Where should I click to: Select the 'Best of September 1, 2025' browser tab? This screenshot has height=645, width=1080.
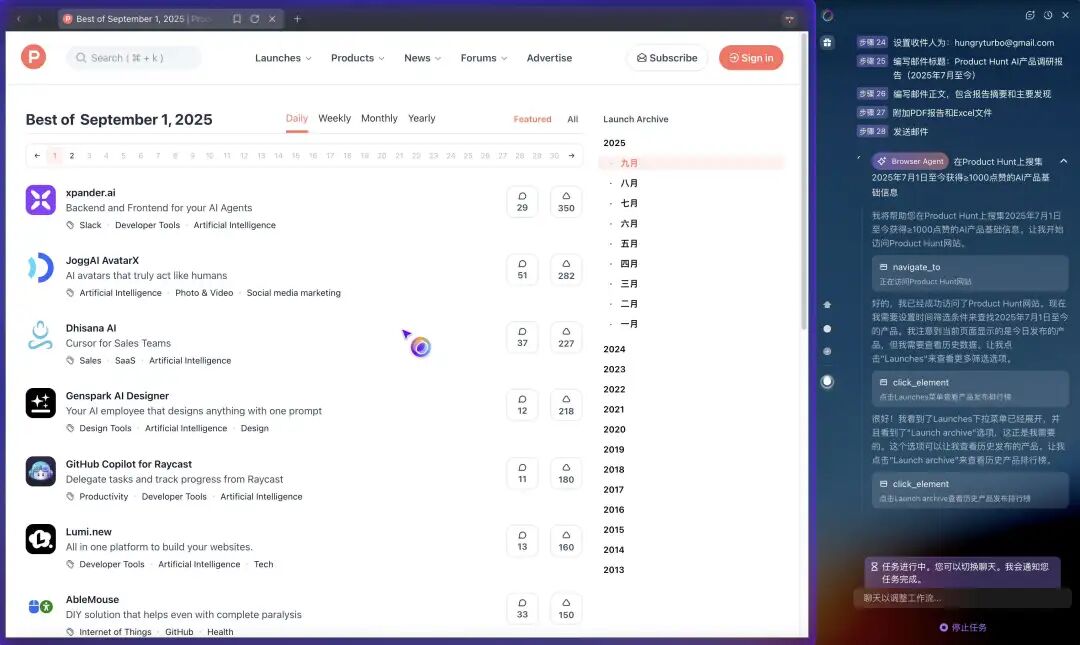pos(170,19)
